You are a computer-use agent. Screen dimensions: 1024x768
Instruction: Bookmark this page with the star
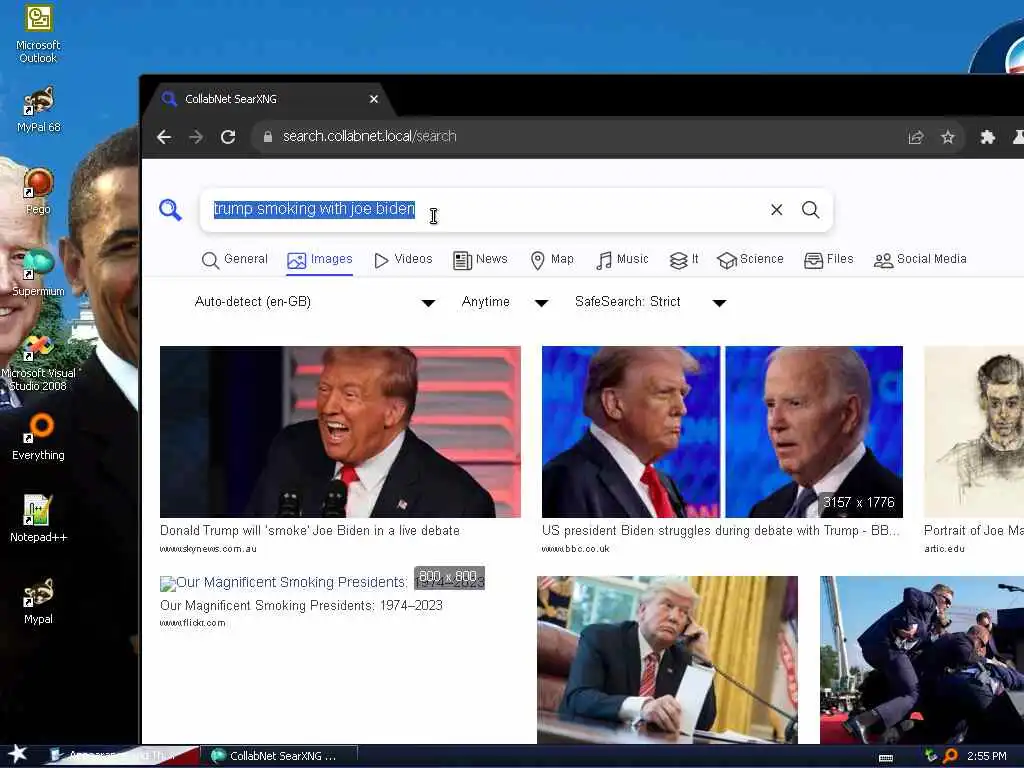tap(948, 136)
